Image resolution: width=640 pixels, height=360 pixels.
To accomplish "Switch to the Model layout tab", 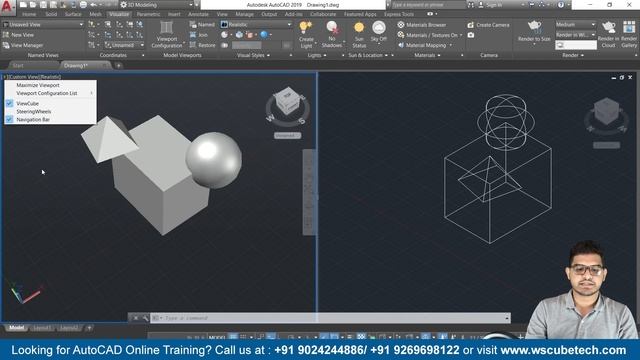I will 17,328.
